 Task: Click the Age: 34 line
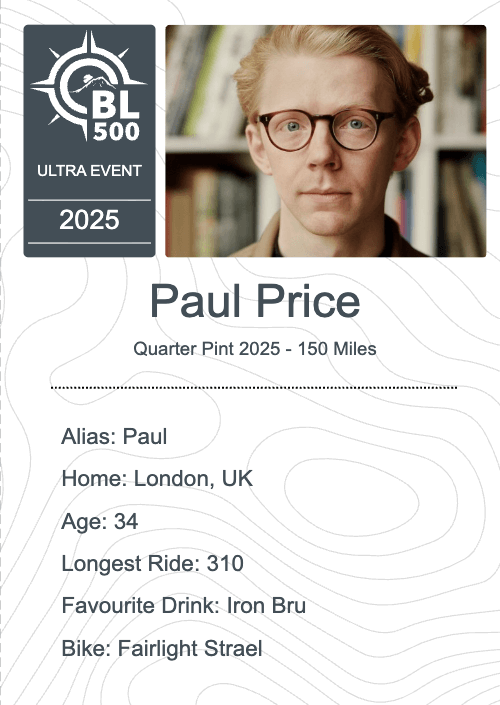tap(100, 522)
